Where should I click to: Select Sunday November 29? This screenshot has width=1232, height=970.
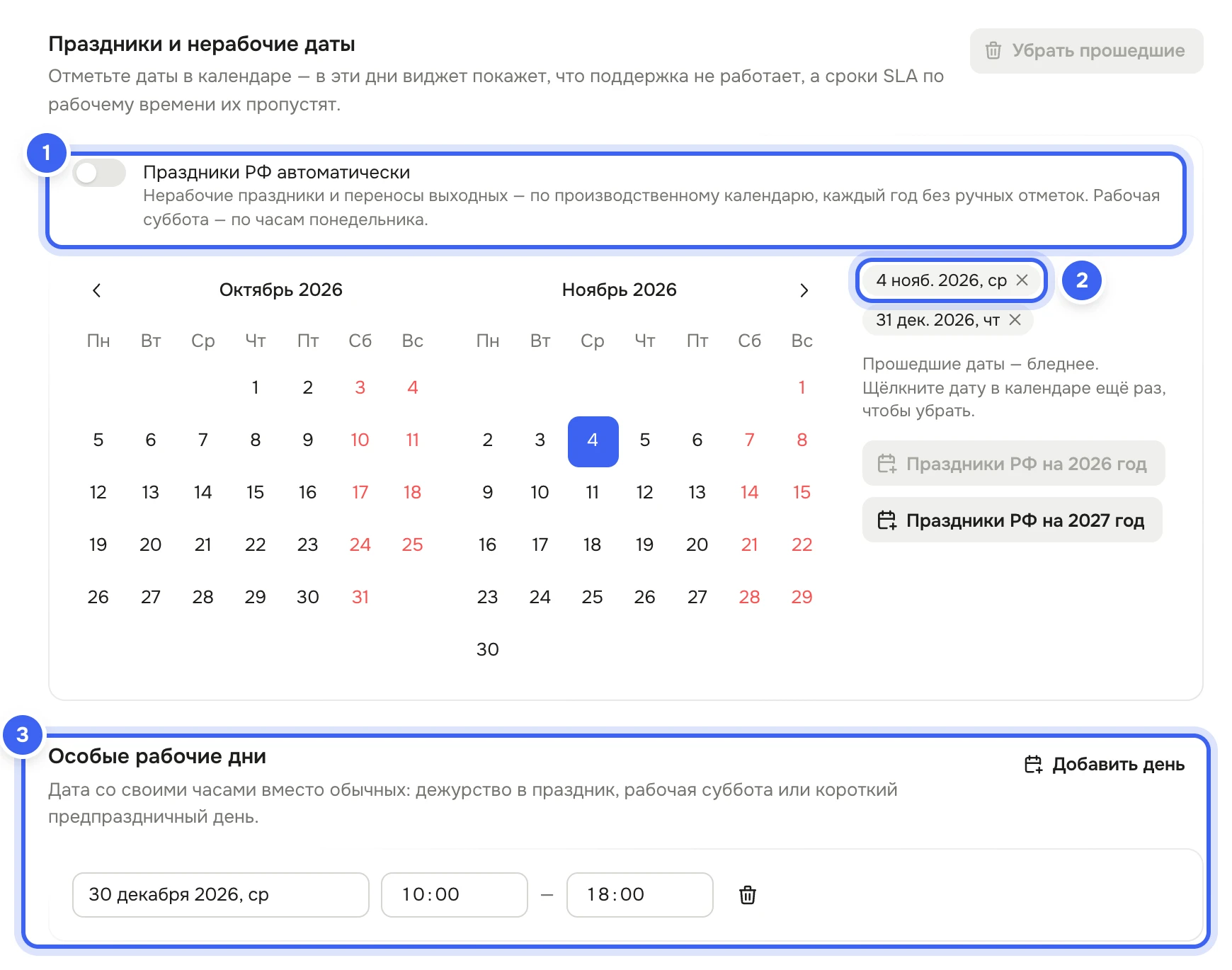[802, 598]
